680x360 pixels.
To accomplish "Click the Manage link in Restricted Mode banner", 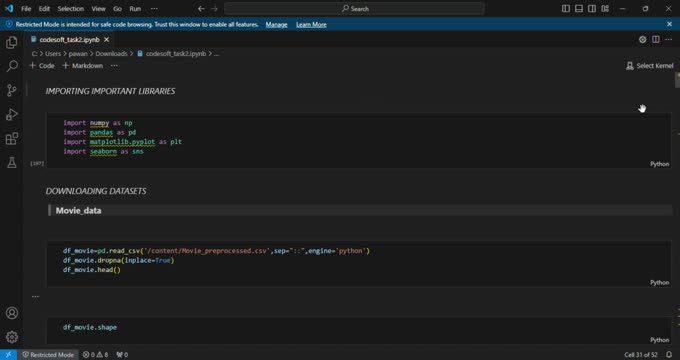I will [x=276, y=25].
